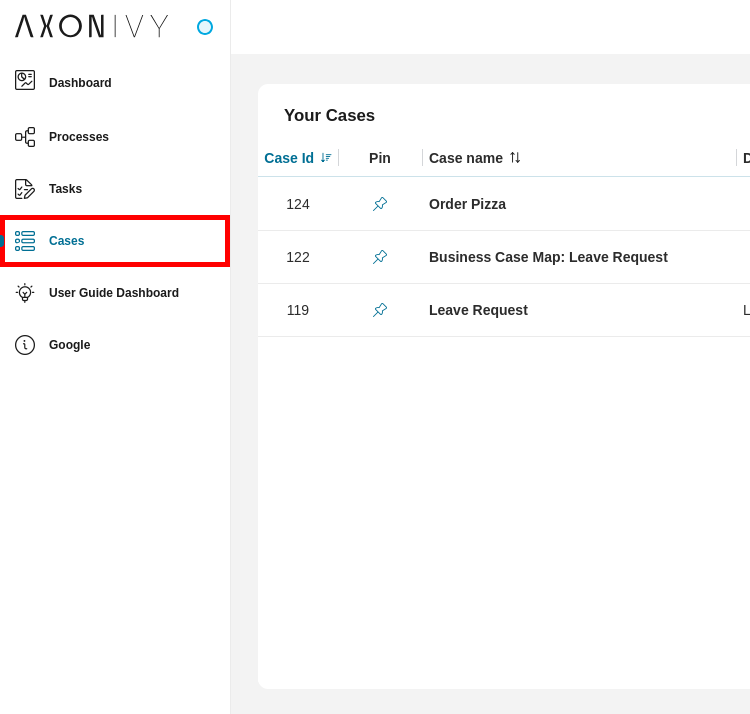The width and height of the screenshot is (750, 714).
Task: Click the User Guide lightbulb icon
Action: (x=25, y=293)
